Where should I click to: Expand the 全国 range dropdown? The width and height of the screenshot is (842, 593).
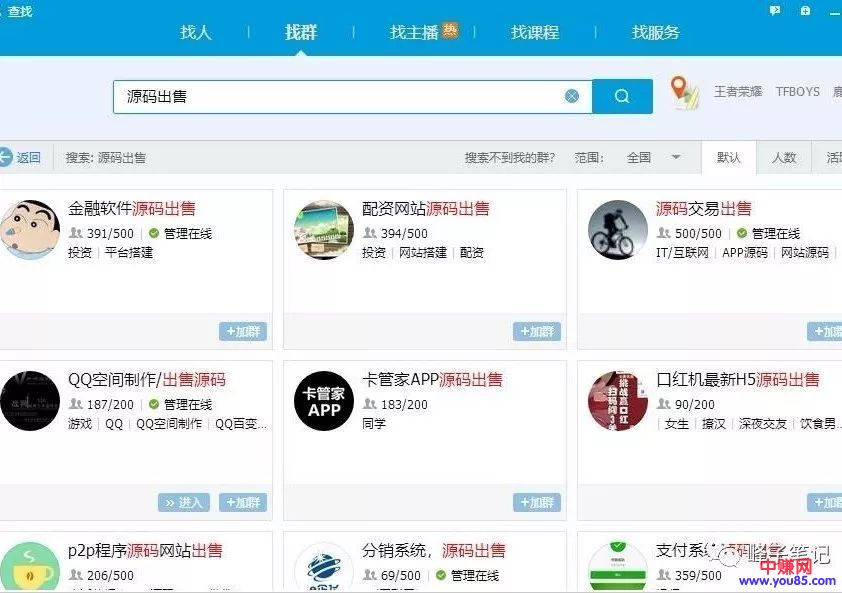point(676,157)
